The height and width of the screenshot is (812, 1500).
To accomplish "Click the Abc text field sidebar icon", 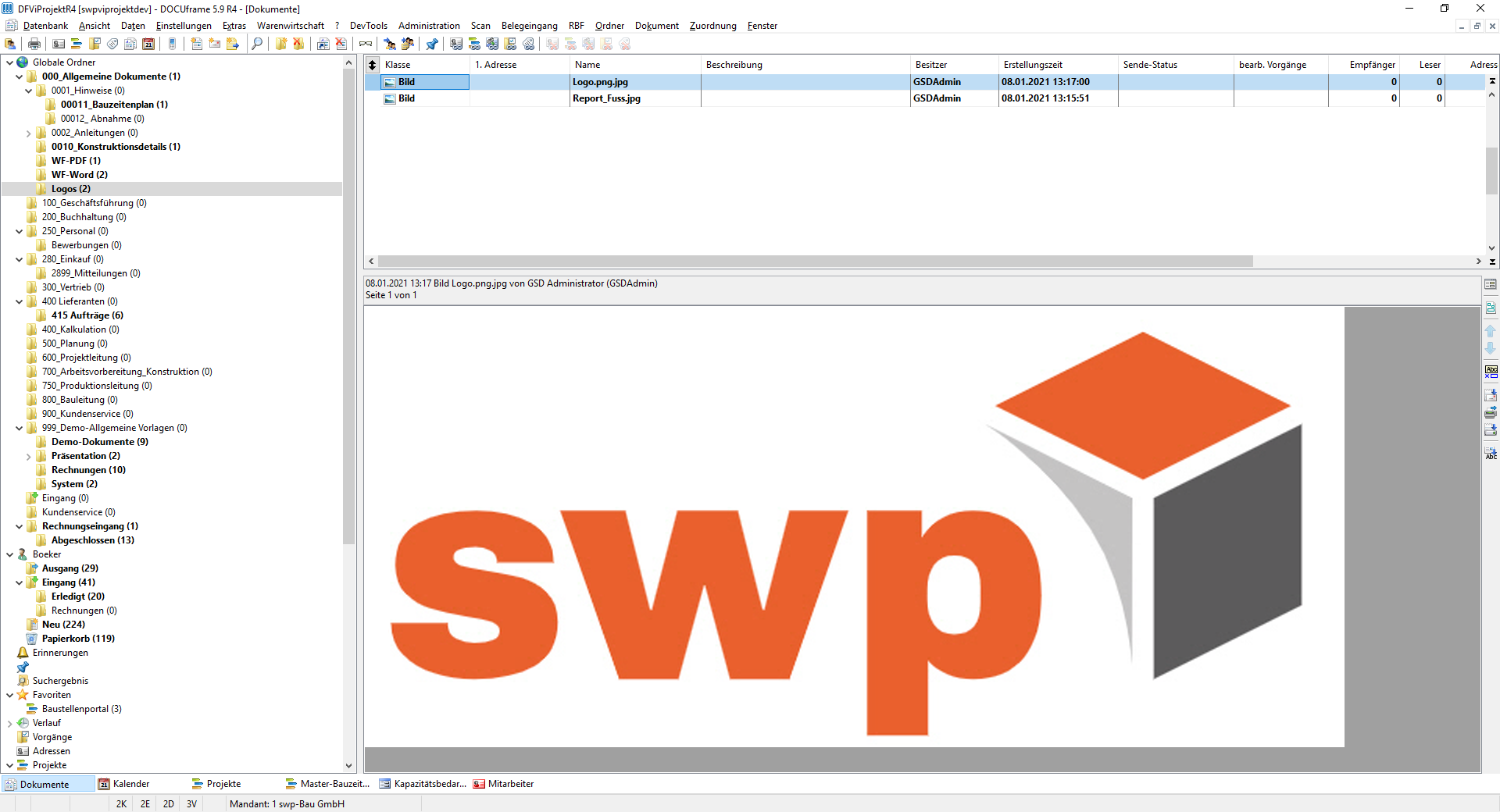I will 1491,372.
